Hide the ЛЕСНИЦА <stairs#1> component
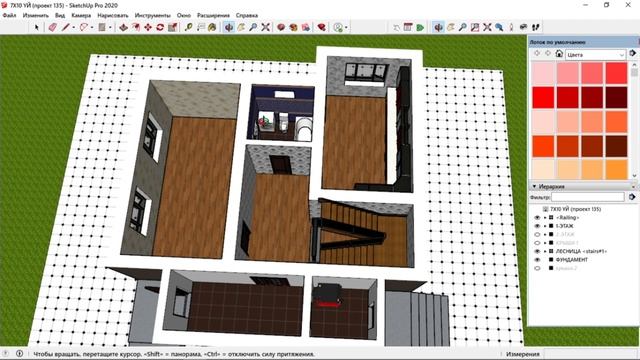640x360 pixels. pyautogui.click(x=537, y=251)
